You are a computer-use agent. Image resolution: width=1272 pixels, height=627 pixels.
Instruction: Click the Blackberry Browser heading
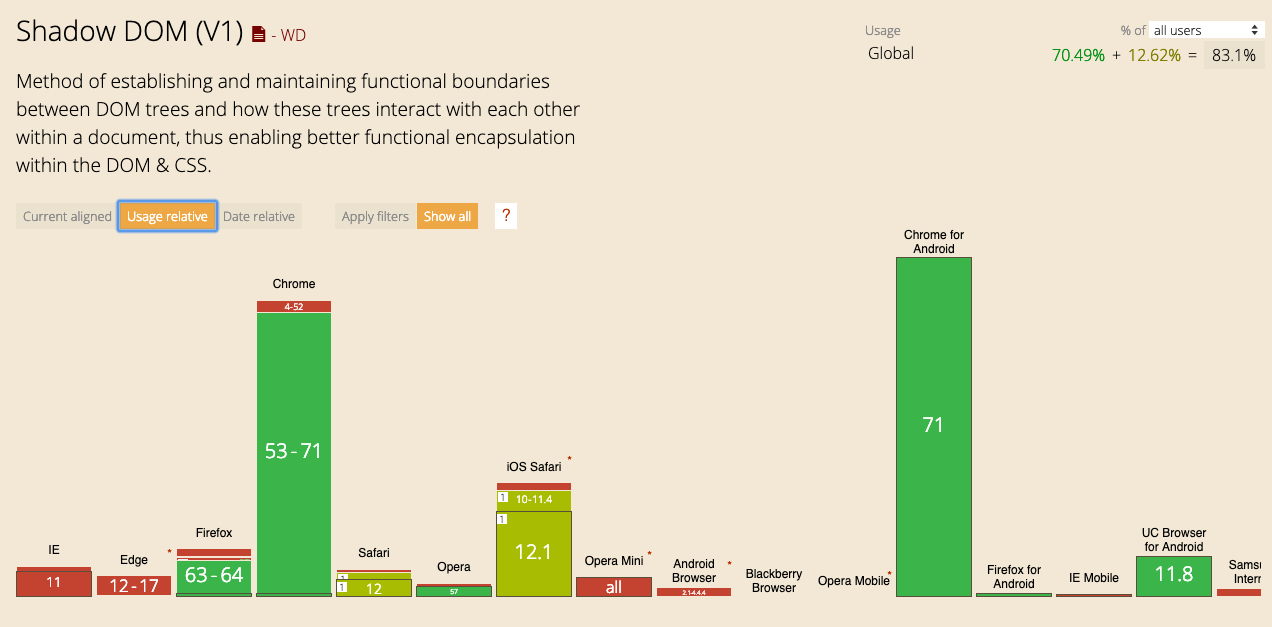click(x=774, y=581)
